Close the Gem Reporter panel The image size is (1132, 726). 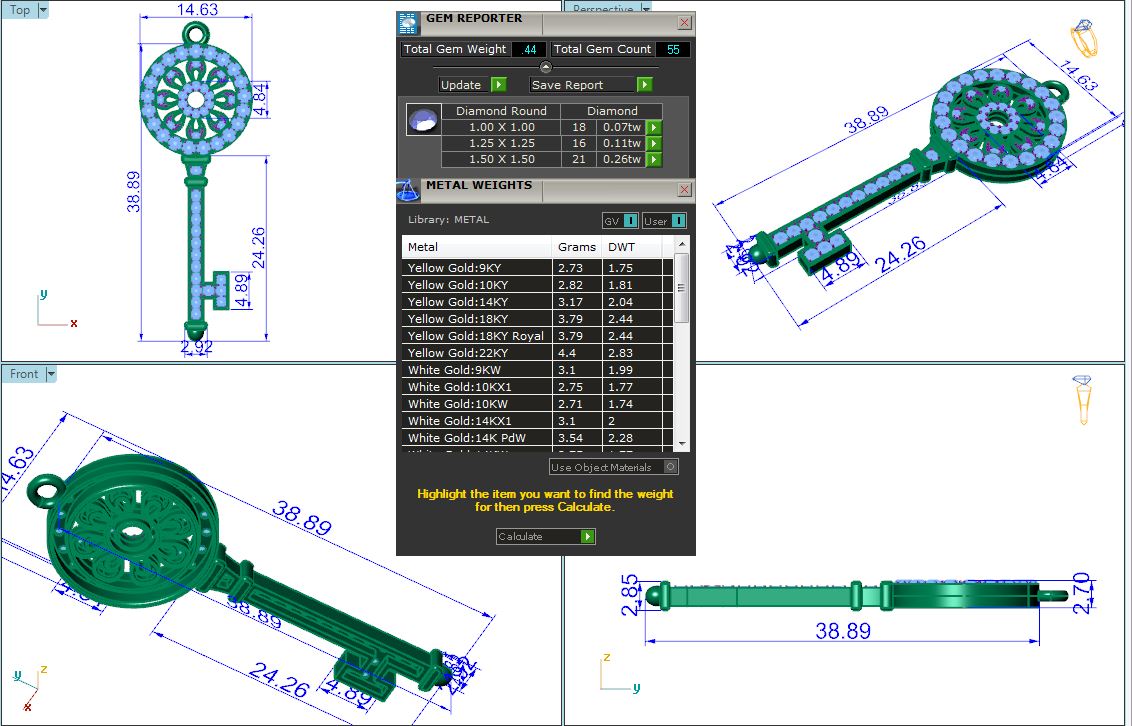[x=684, y=23]
